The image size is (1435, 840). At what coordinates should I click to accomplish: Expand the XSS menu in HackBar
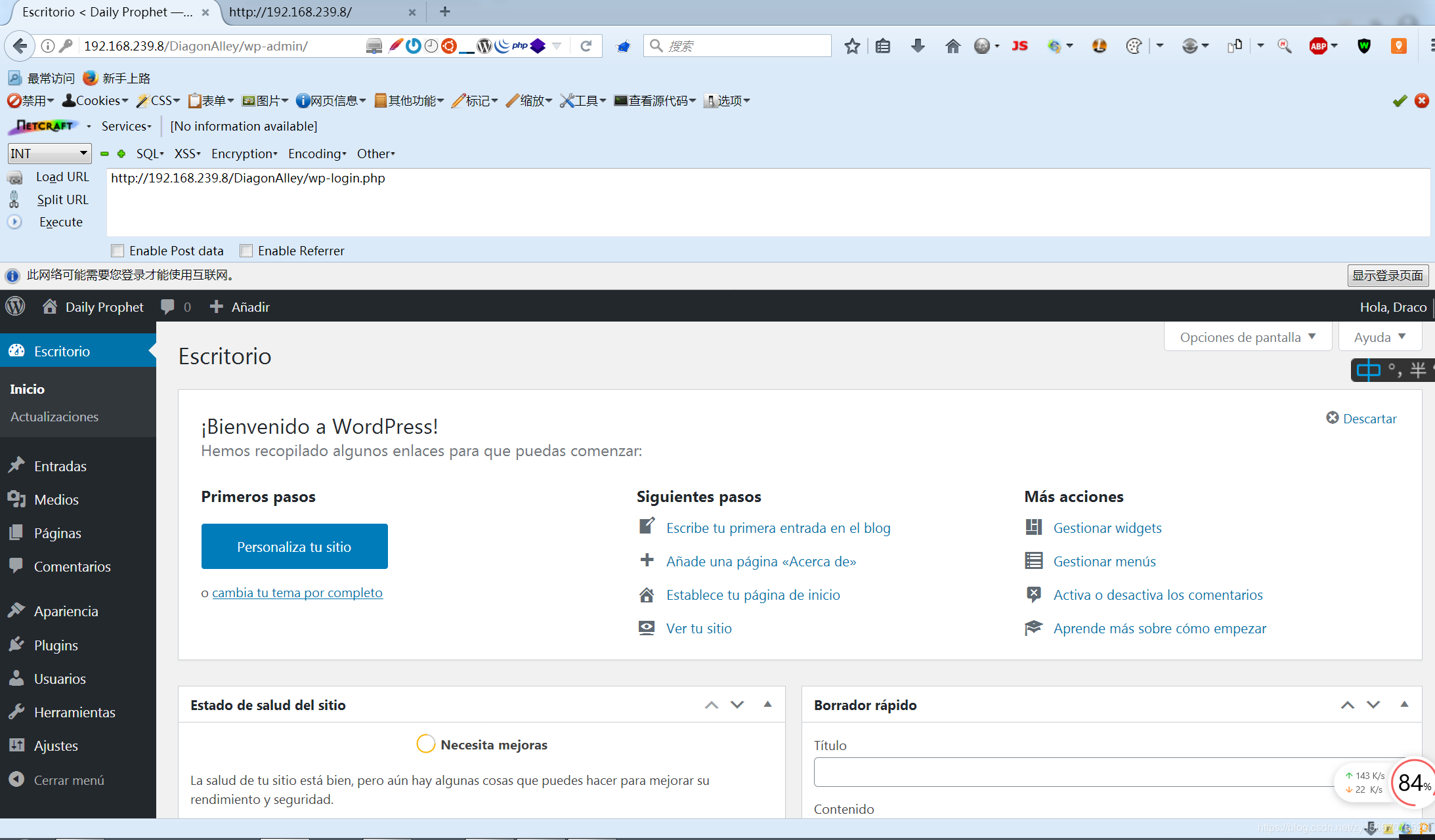(187, 154)
